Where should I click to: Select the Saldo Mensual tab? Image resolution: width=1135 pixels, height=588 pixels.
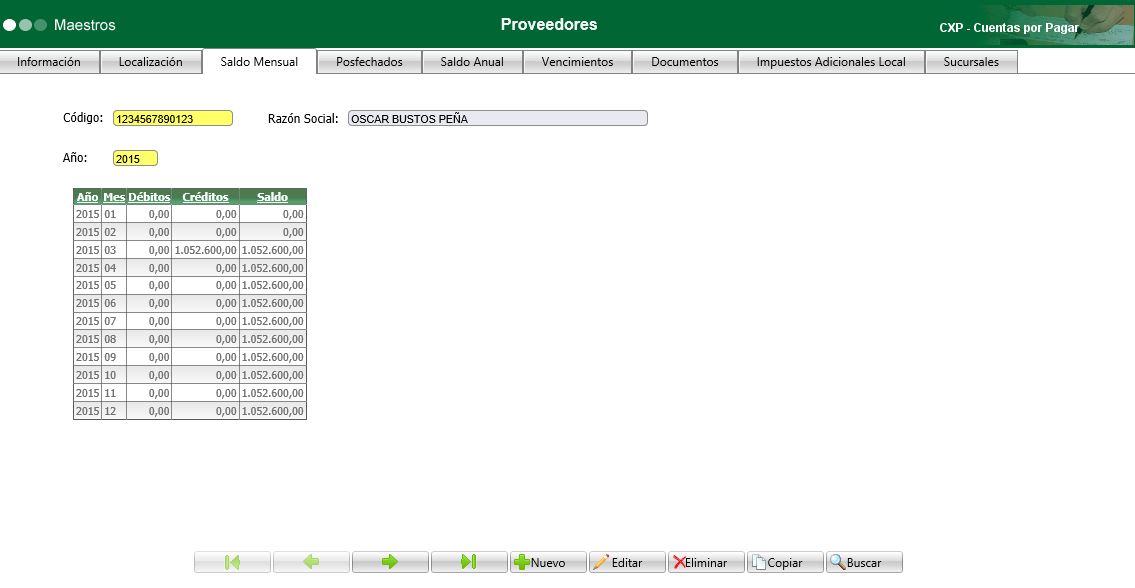[259, 62]
